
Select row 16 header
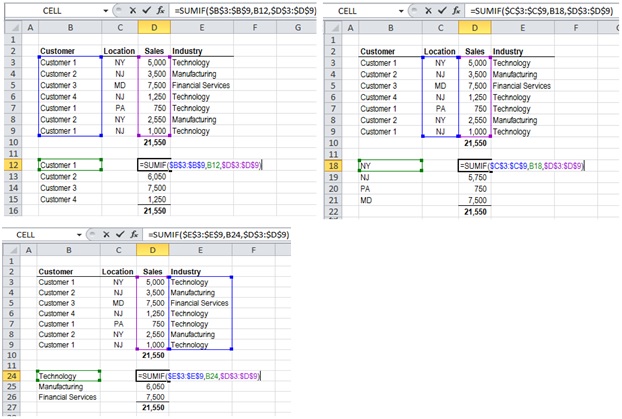click(13, 211)
